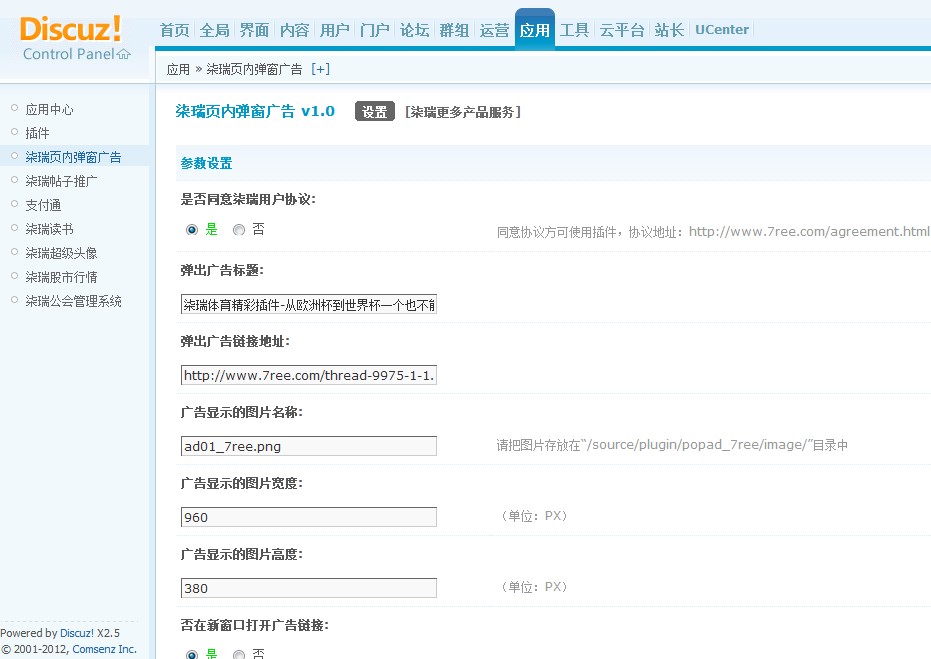The image size is (931, 659).
Task: Open 柒瑞公会管理系统 in the sidebar
Action: pyautogui.click(x=73, y=301)
